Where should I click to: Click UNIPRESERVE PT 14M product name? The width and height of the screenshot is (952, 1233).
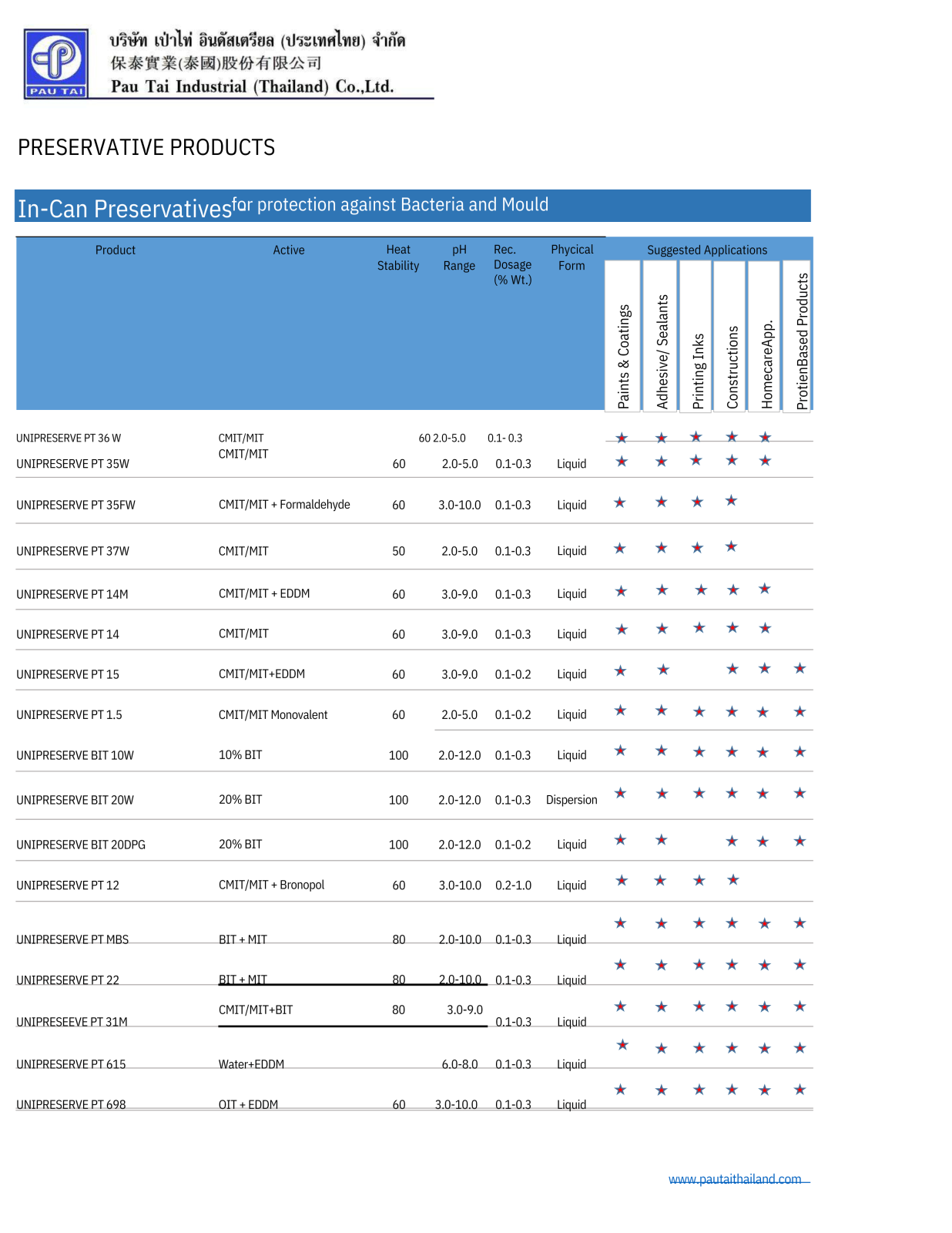72,594
